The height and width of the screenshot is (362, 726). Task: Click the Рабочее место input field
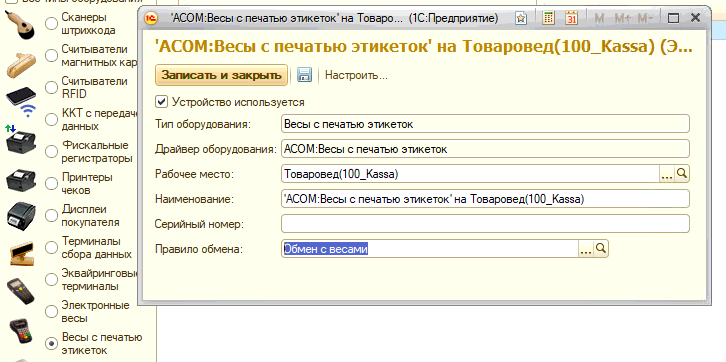[x=470, y=174]
